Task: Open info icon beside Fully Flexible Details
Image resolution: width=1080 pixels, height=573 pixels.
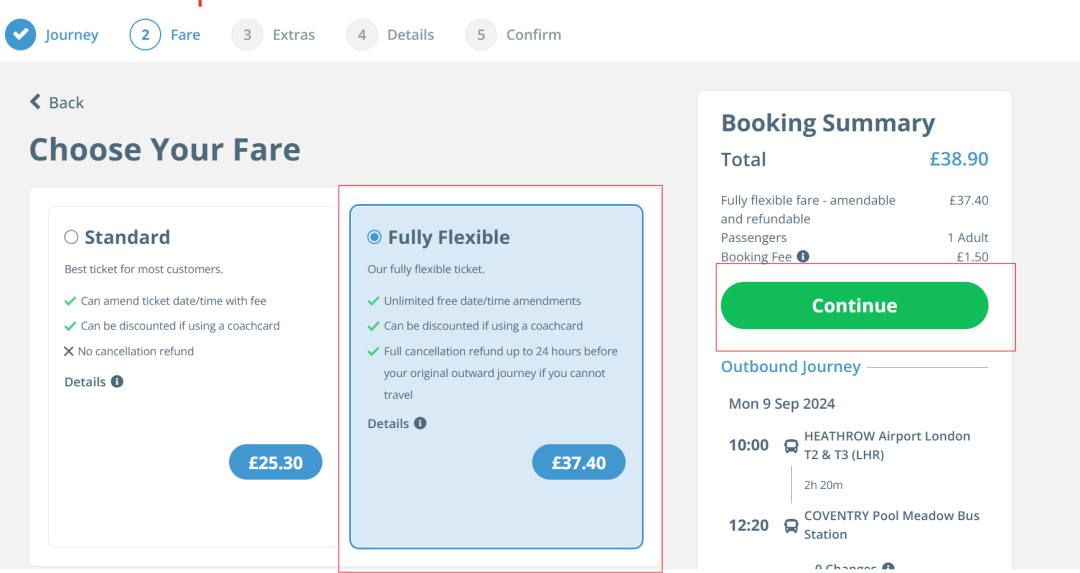Action: 420,423
